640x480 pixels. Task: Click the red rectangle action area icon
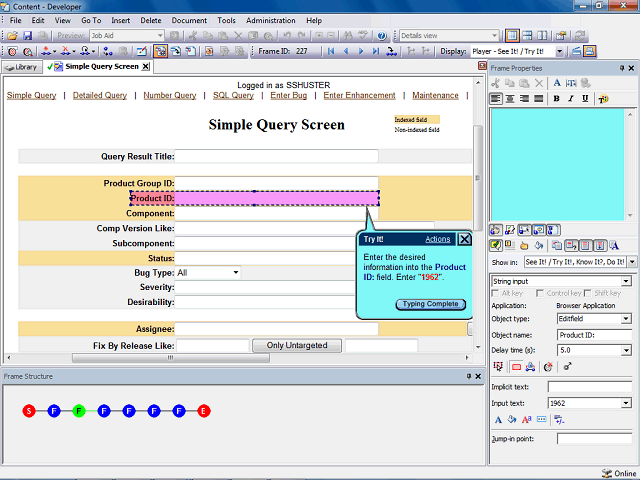516,367
